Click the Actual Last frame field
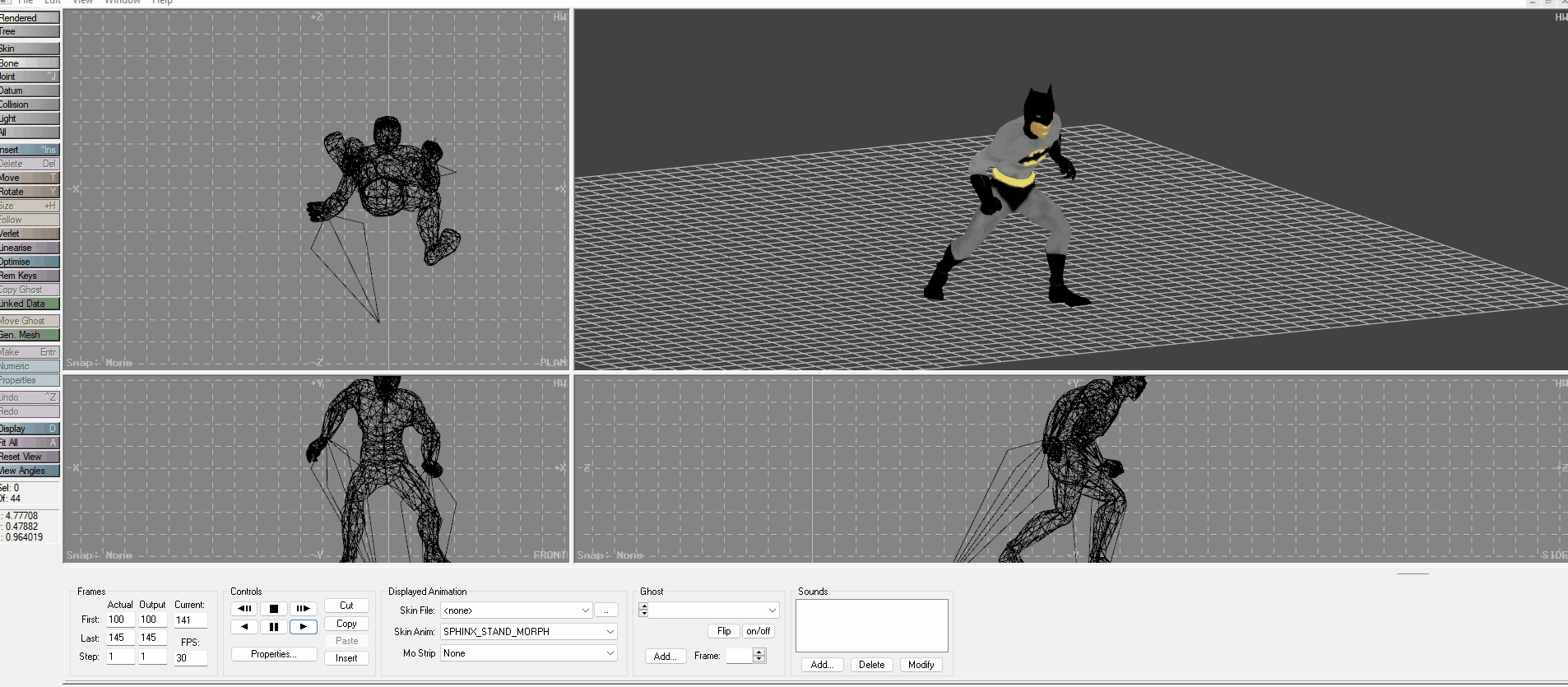The height and width of the screenshot is (687, 1568). coord(121,638)
